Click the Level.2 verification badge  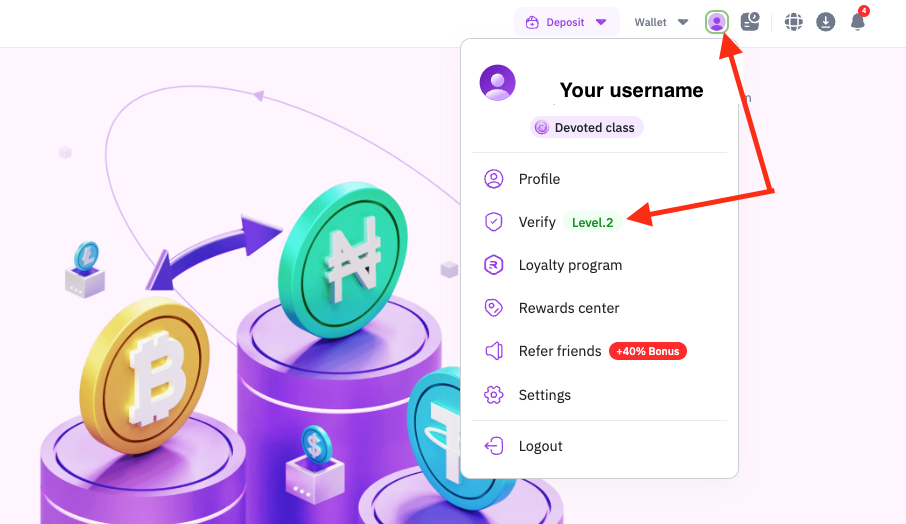pyautogui.click(x=593, y=222)
